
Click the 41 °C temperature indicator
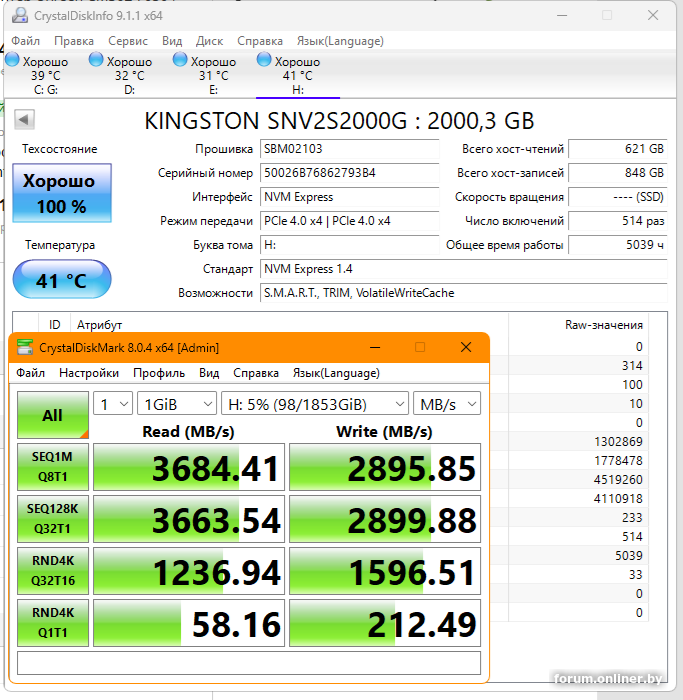(62, 280)
